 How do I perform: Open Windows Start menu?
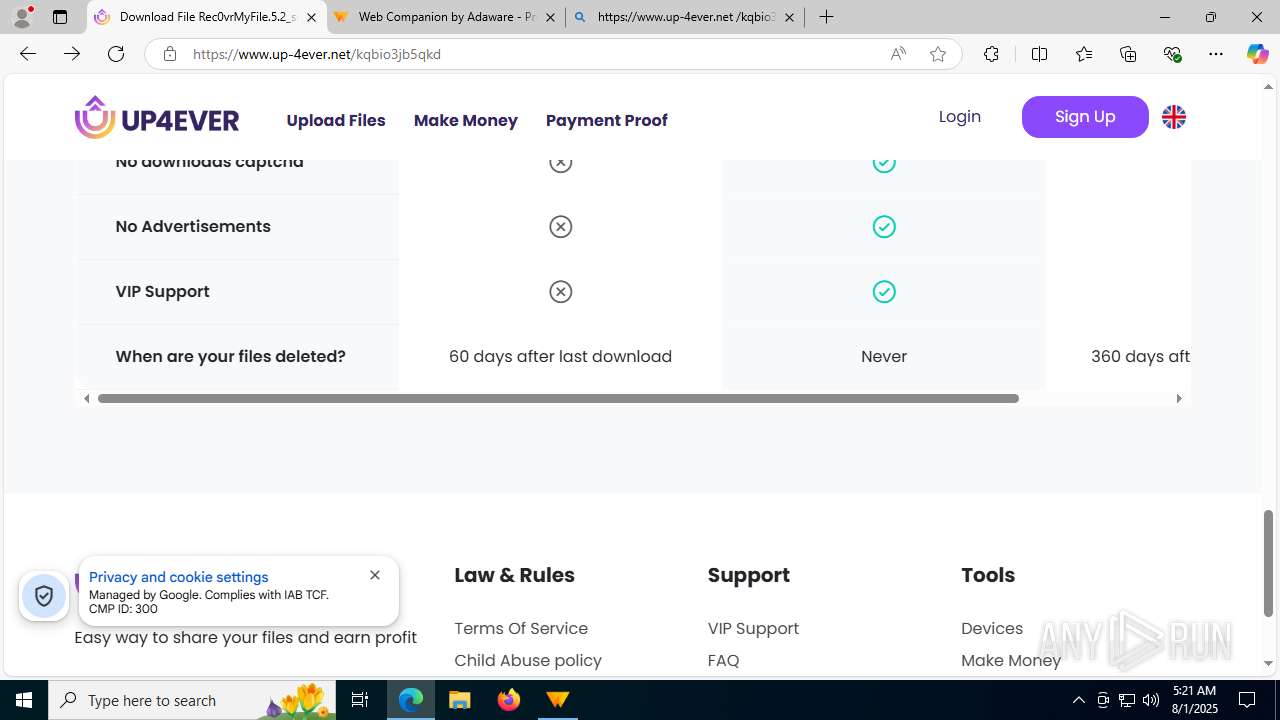(x=24, y=700)
